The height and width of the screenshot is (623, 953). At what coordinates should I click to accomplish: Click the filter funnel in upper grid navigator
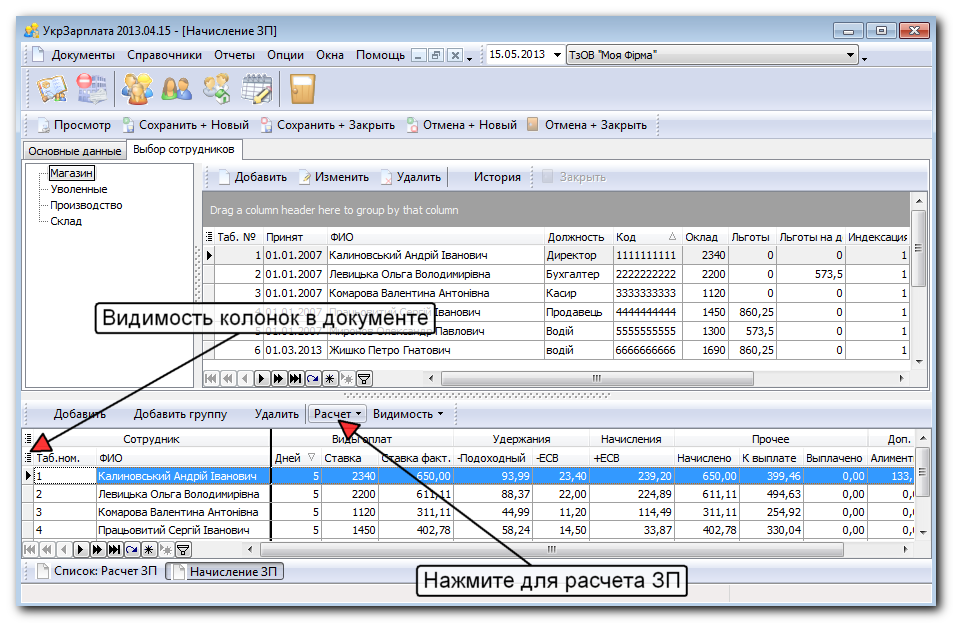pyautogui.click(x=364, y=379)
